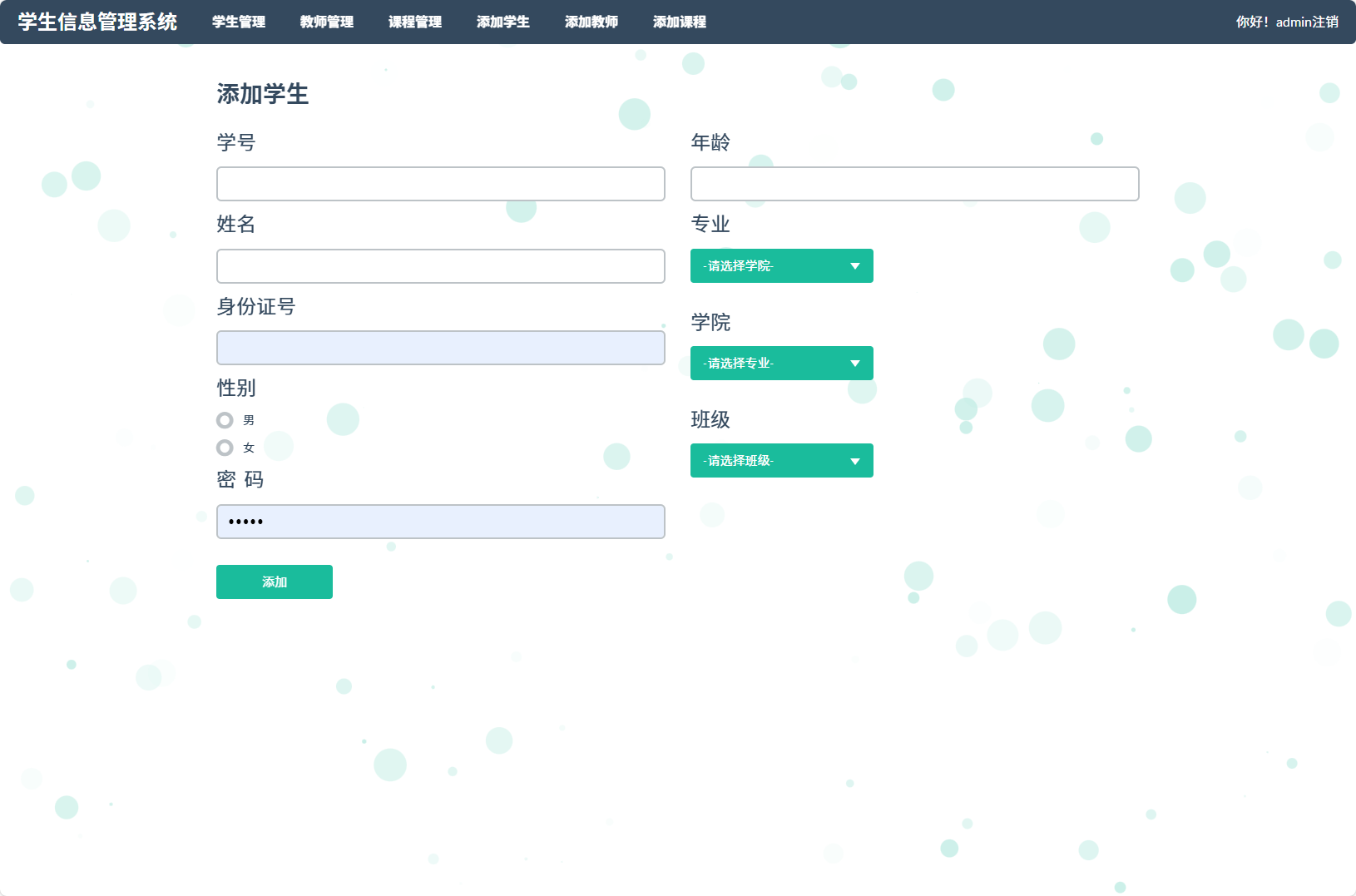Open the 学生管理 menu
The height and width of the screenshot is (896, 1356).
238,22
